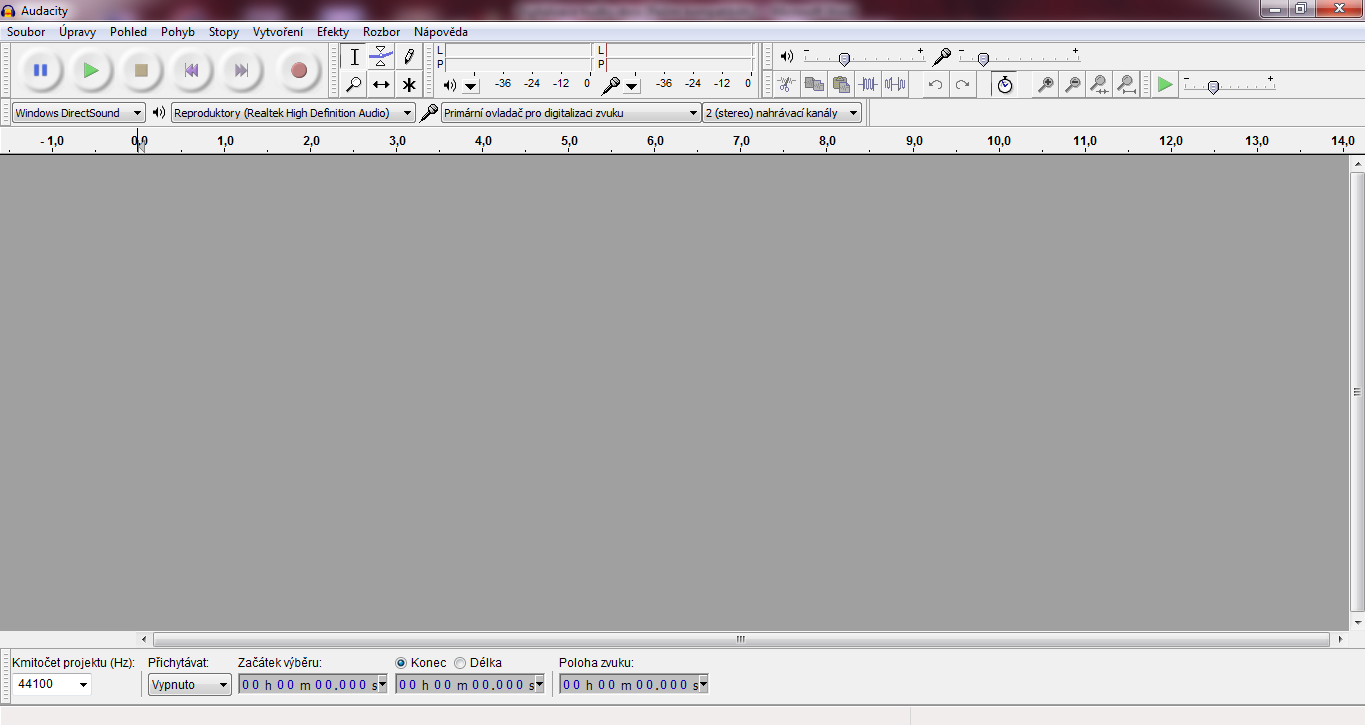
Task: Click Play-at-speed green arrow
Action: click(1165, 85)
